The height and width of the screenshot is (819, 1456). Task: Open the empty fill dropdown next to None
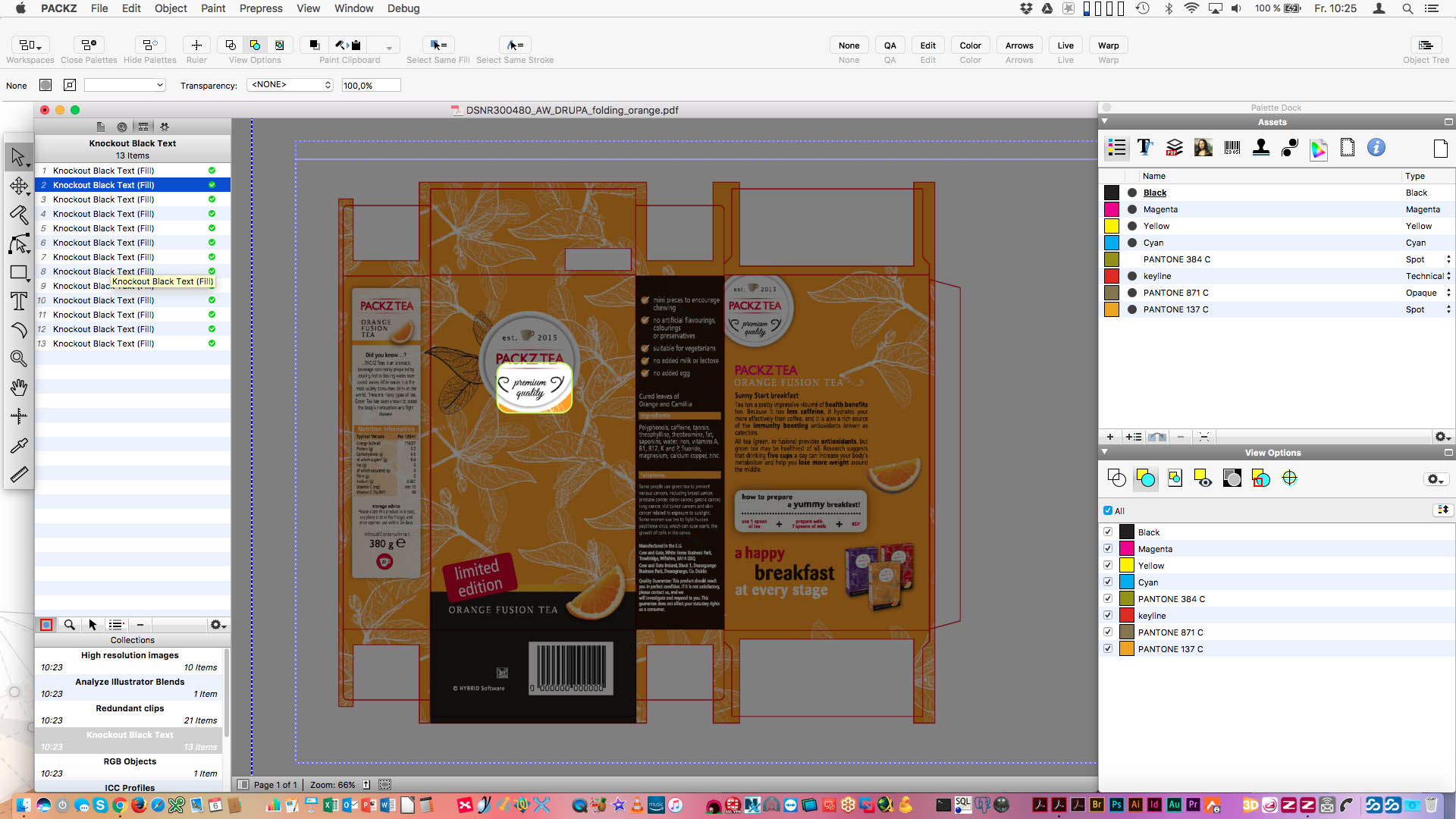point(125,85)
